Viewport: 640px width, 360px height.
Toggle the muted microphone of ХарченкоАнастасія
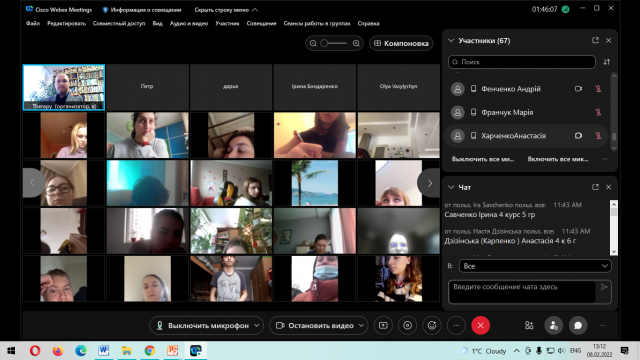pos(598,136)
